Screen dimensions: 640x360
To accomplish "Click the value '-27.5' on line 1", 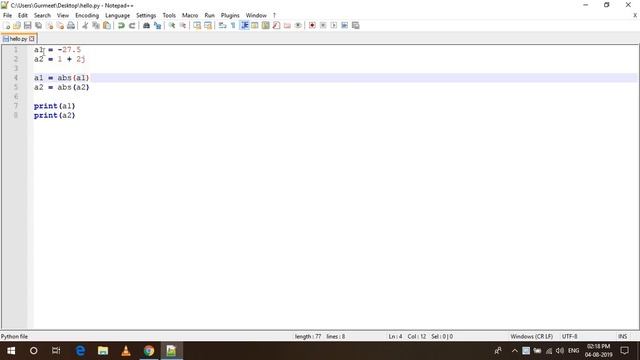I will tap(69, 49).
